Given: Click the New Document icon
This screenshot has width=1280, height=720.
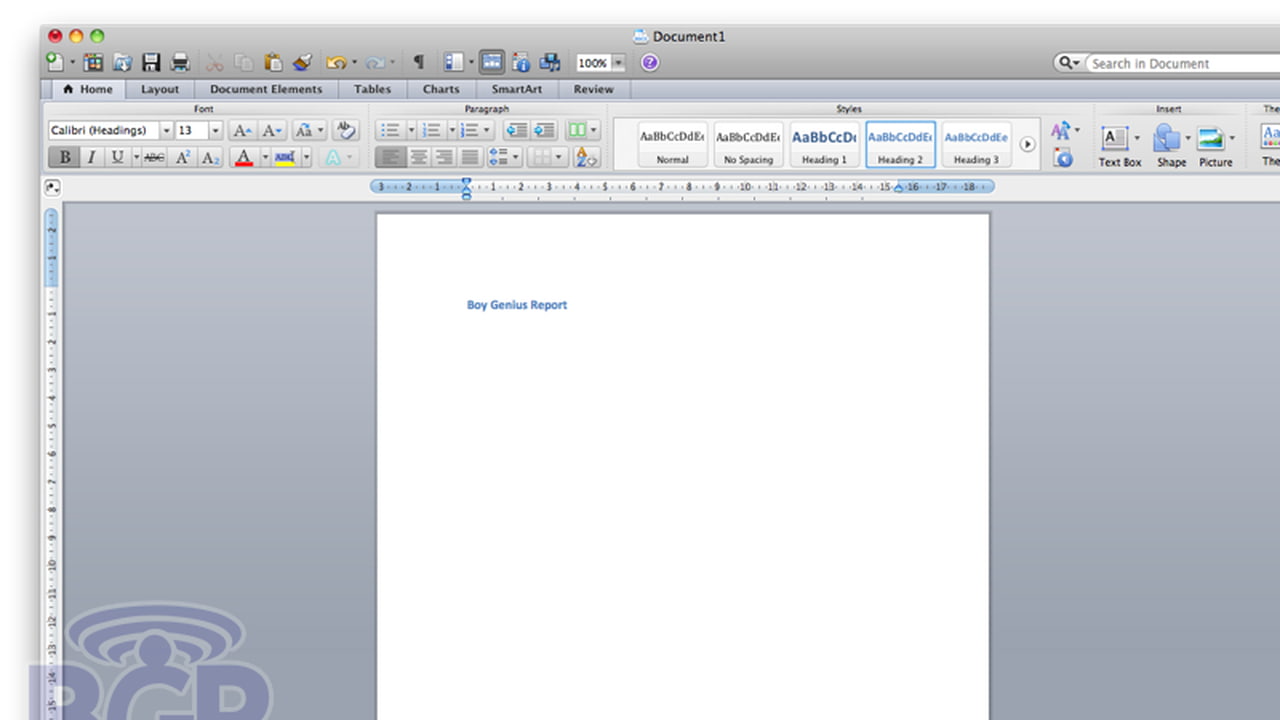Looking at the screenshot, I should [56, 62].
